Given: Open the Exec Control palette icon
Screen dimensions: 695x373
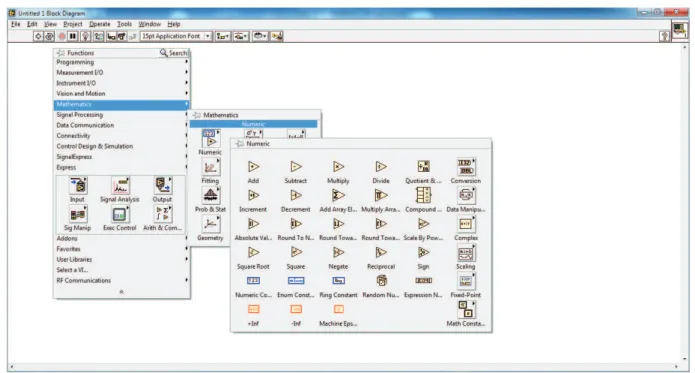Looking at the screenshot, I should [x=120, y=214].
